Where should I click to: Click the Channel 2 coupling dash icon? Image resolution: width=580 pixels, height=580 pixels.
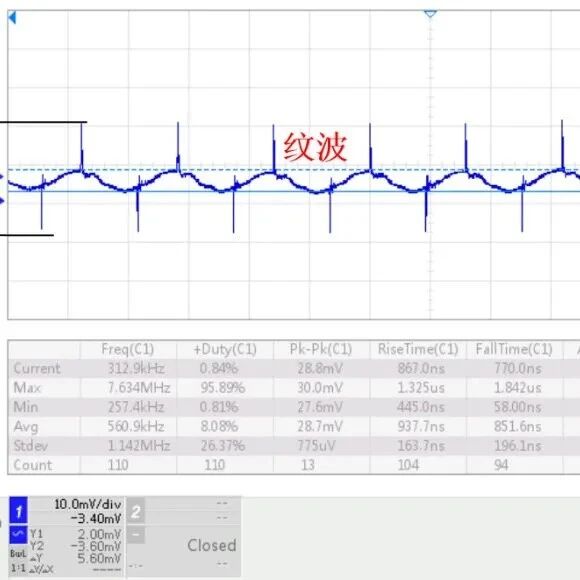coord(135,535)
